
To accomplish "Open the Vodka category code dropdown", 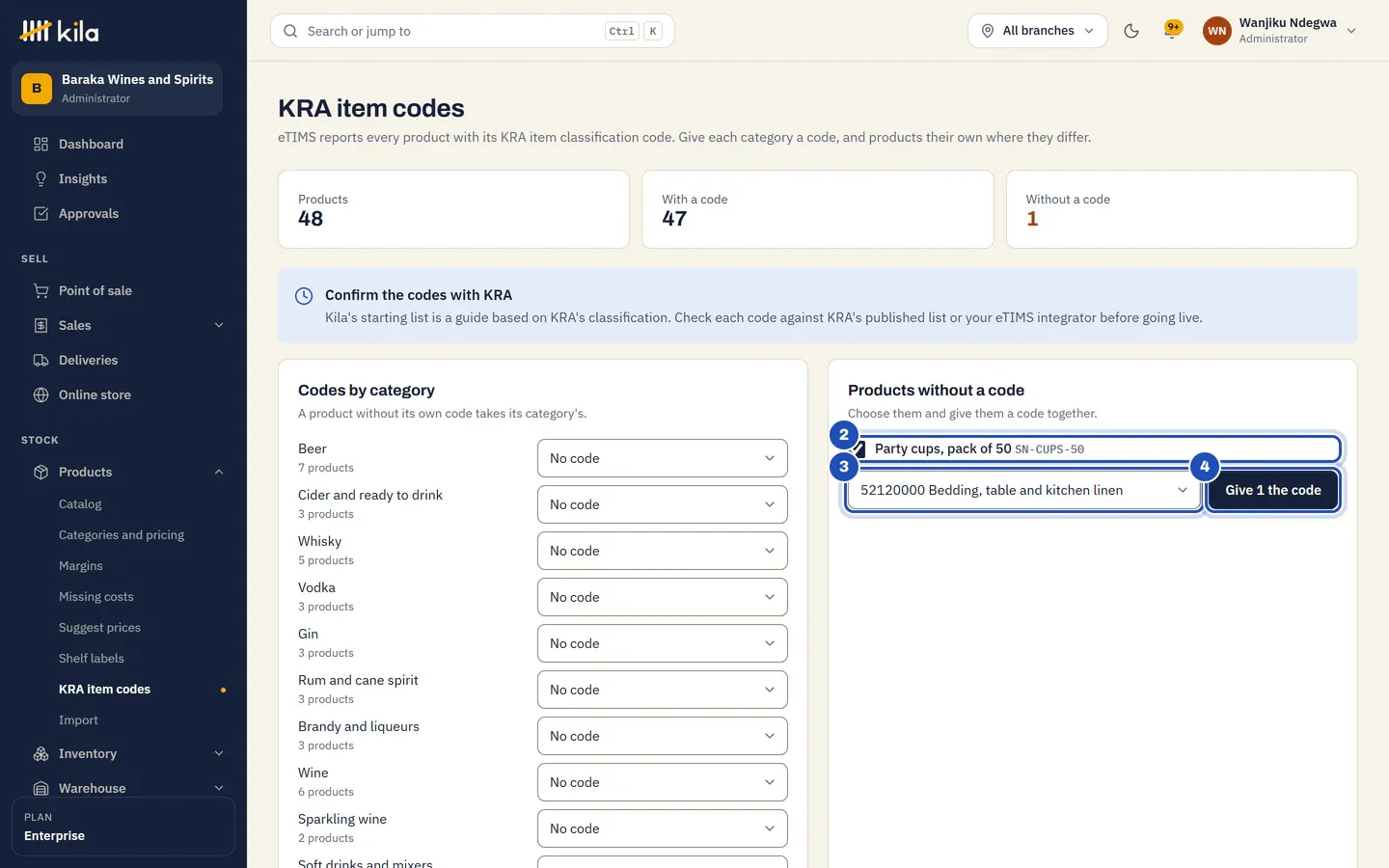I will 663,597.
